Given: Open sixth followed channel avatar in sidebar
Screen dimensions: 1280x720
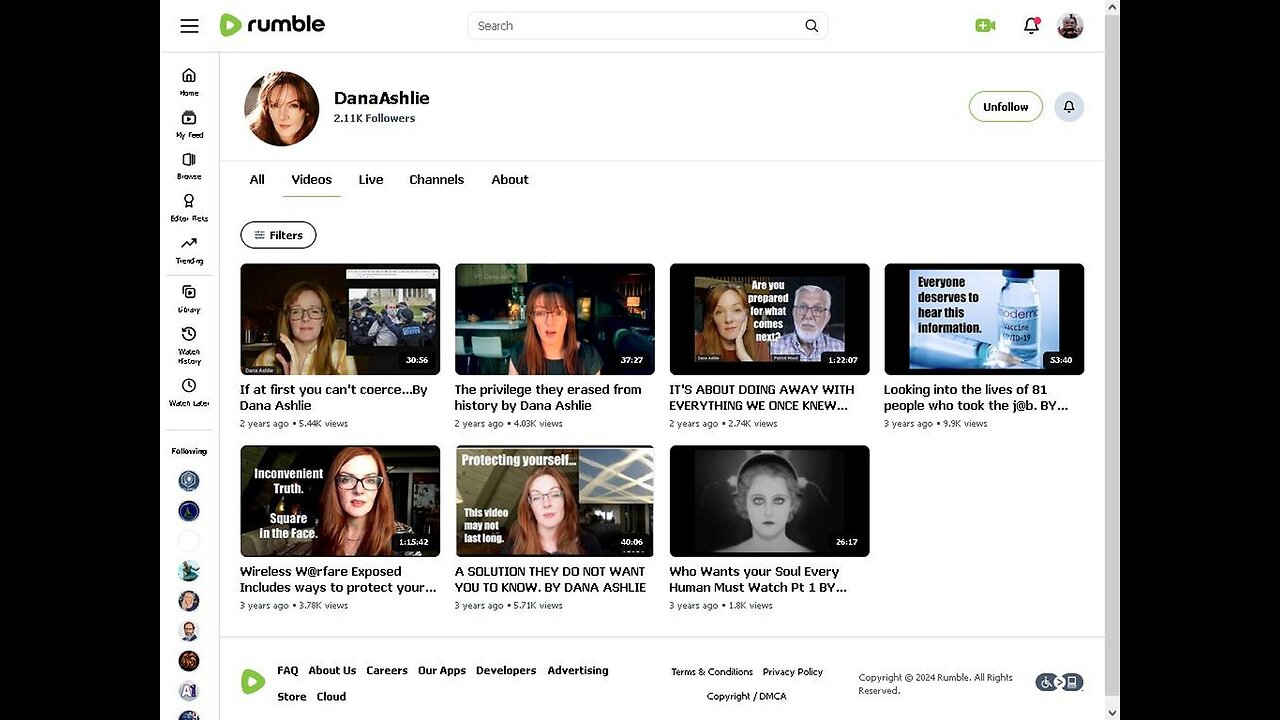Looking at the screenshot, I should click(x=189, y=631).
